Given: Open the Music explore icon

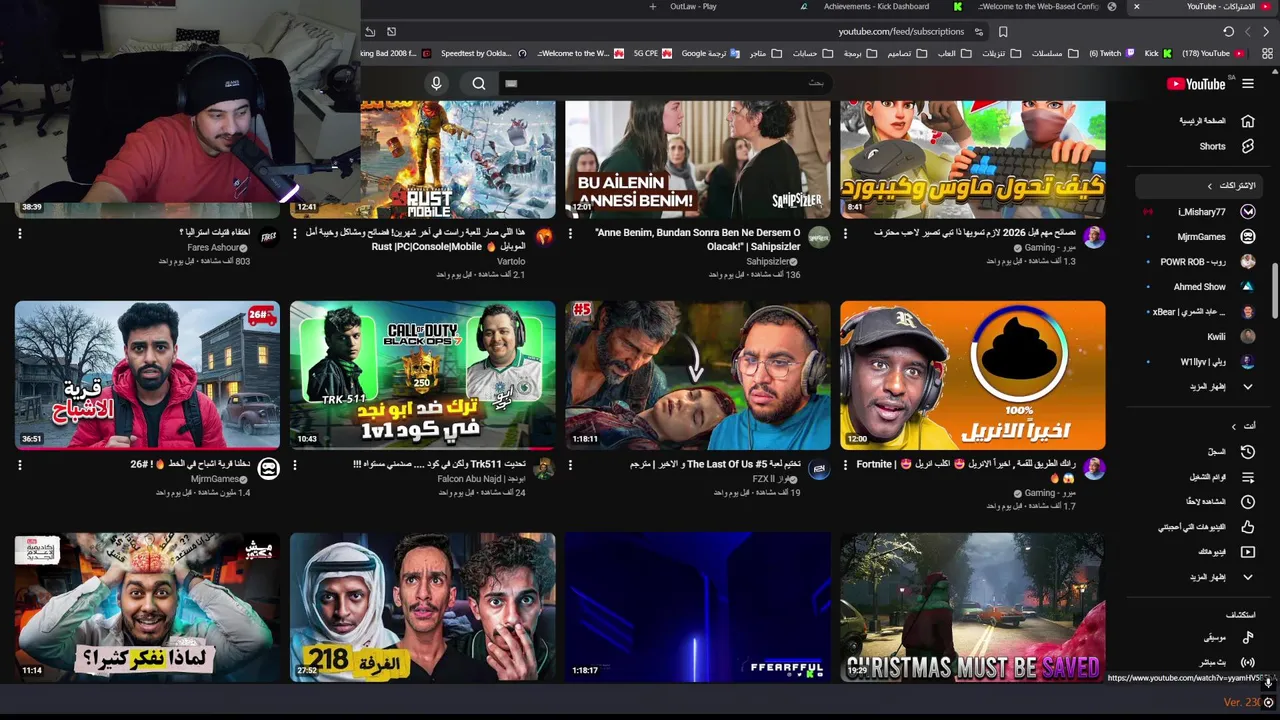Looking at the screenshot, I should click(x=1248, y=637).
